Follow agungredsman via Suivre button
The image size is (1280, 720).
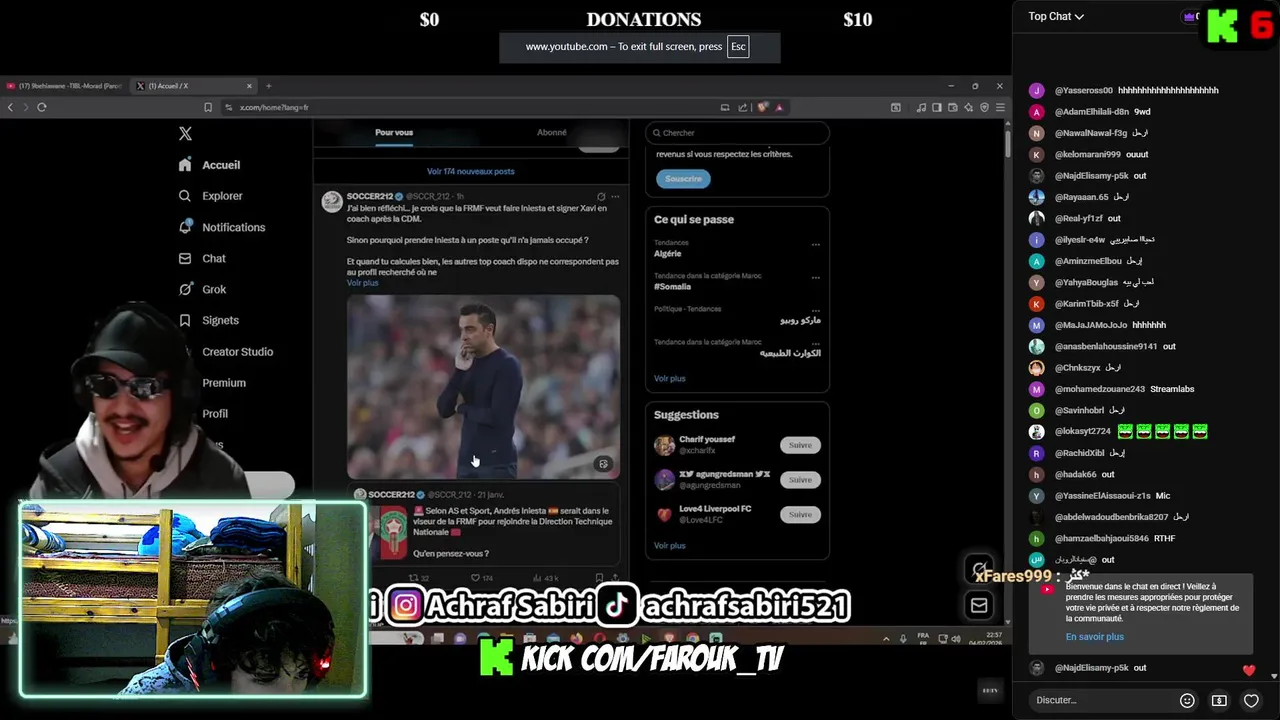click(800, 480)
